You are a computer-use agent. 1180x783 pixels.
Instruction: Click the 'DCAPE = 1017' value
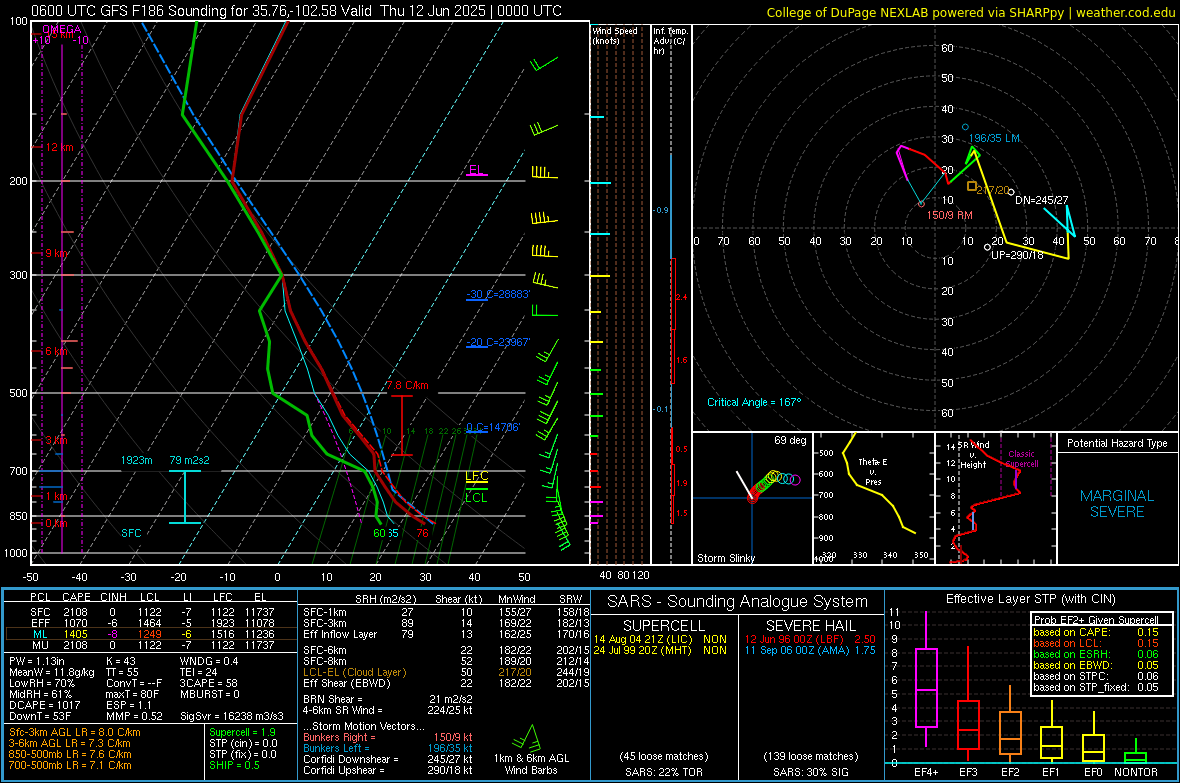44,705
